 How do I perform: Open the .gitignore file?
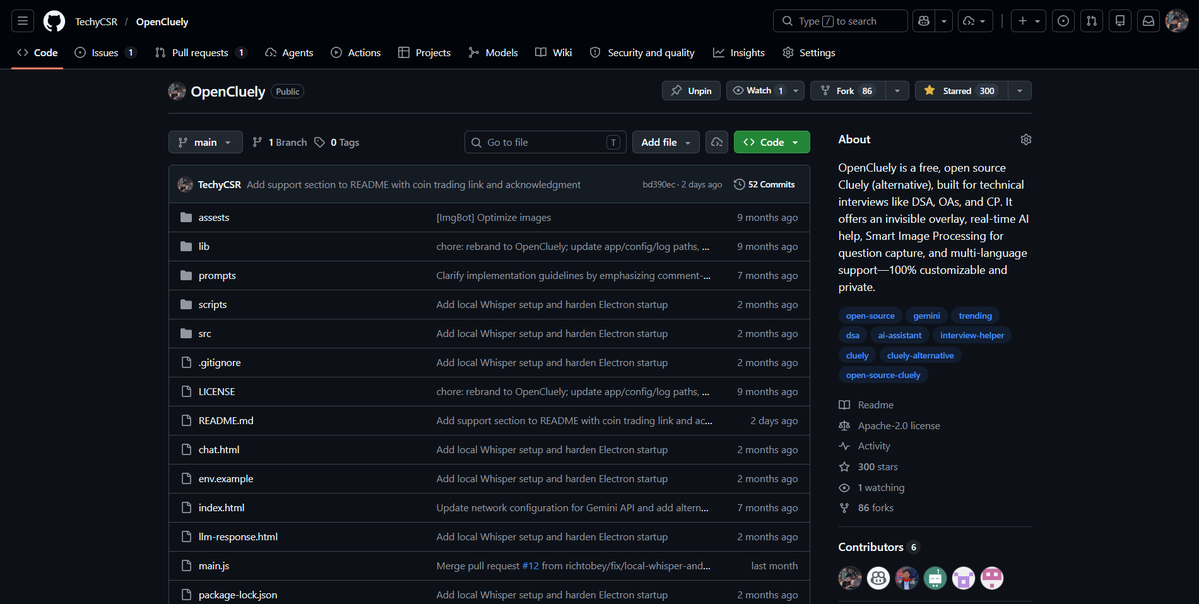(x=219, y=363)
